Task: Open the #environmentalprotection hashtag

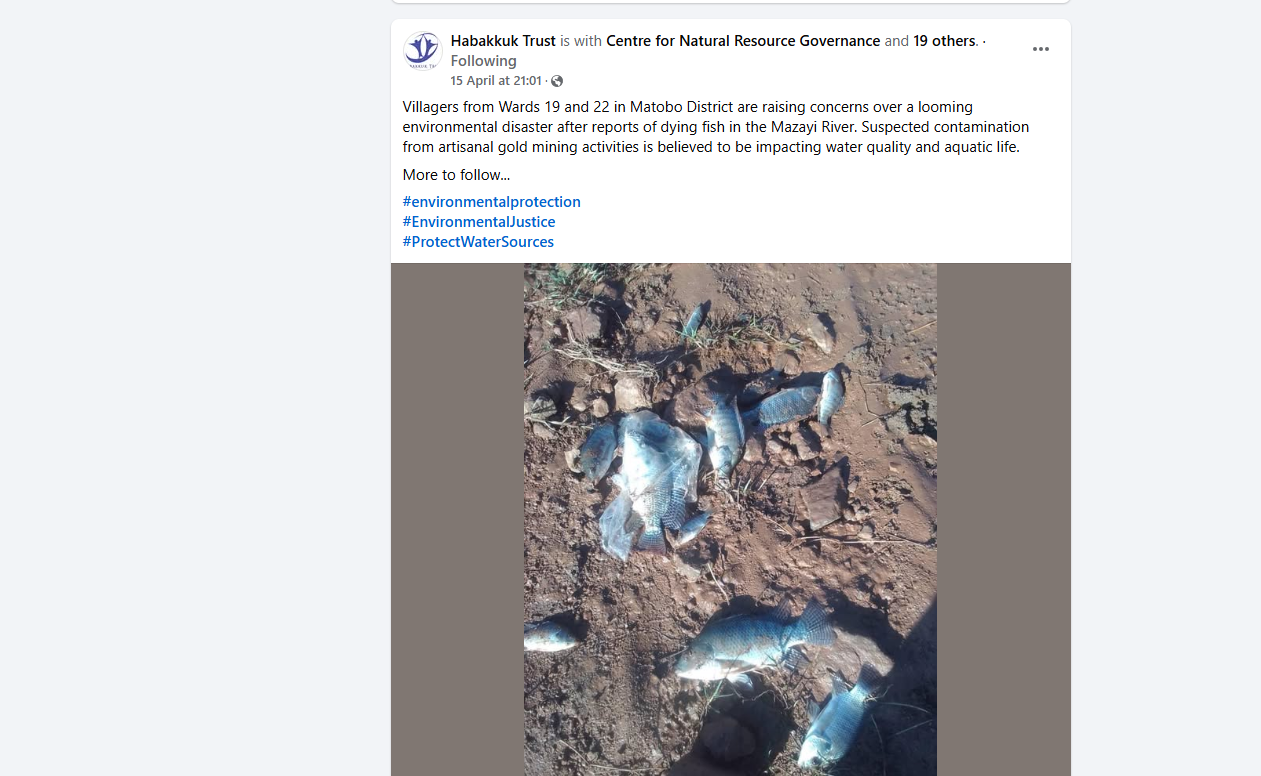Action: pyautogui.click(x=492, y=202)
